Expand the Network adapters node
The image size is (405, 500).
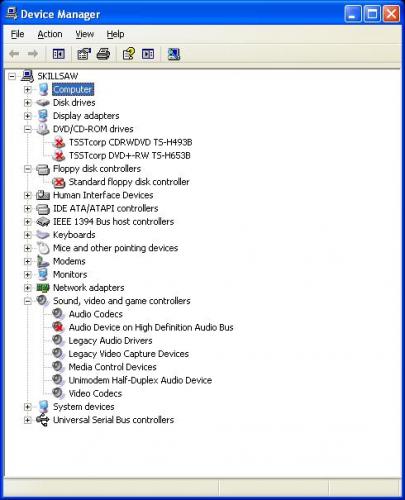coord(28,288)
